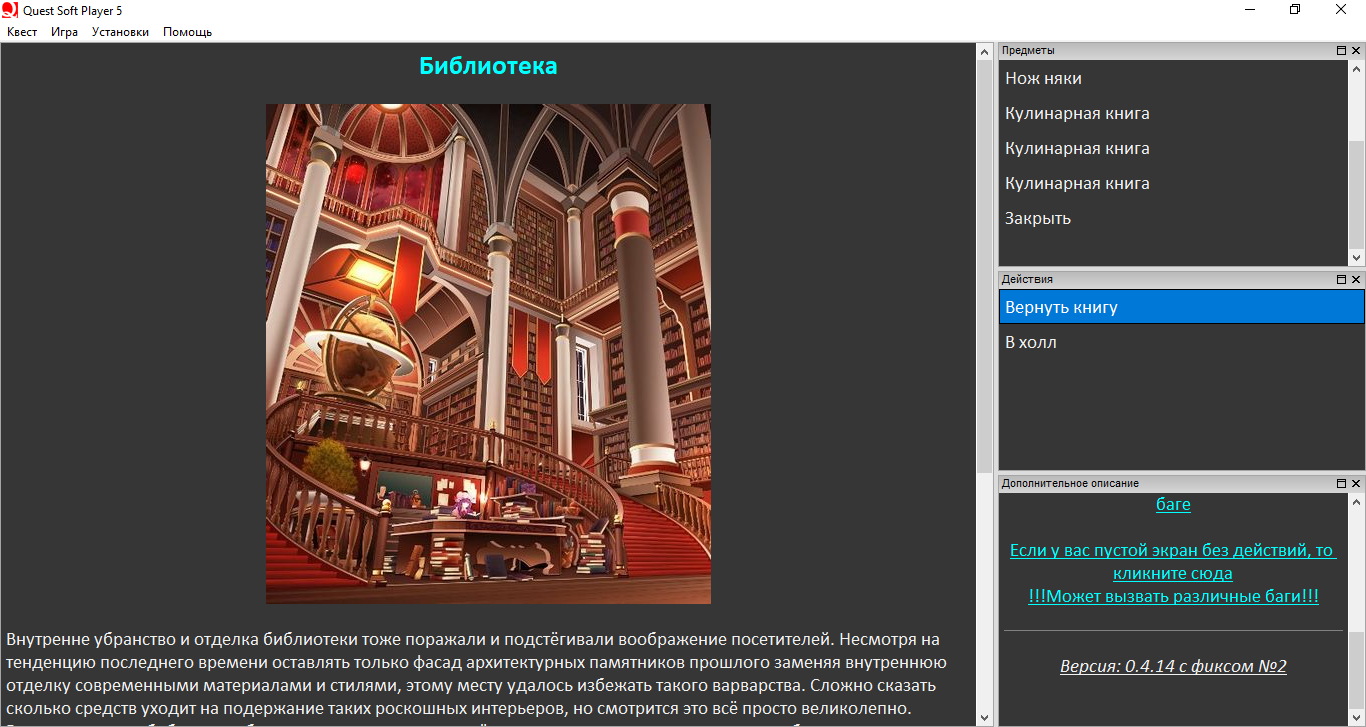The width and height of the screenshot is (1366, 727).
Task: Float the Дополнительное описание panel
Action: click(1341, 484)
